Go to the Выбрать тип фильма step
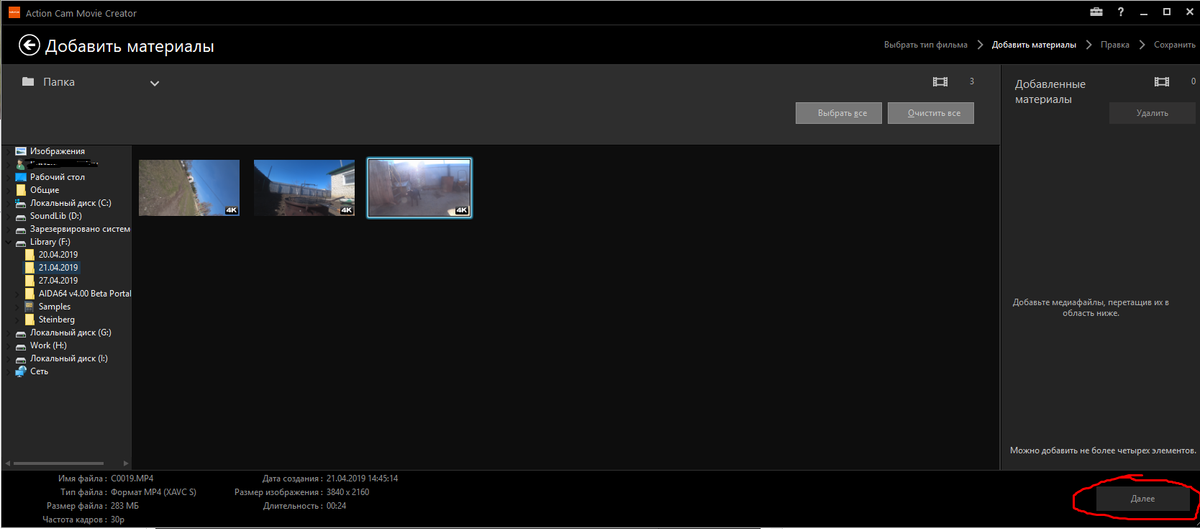 tap(925, 45)
